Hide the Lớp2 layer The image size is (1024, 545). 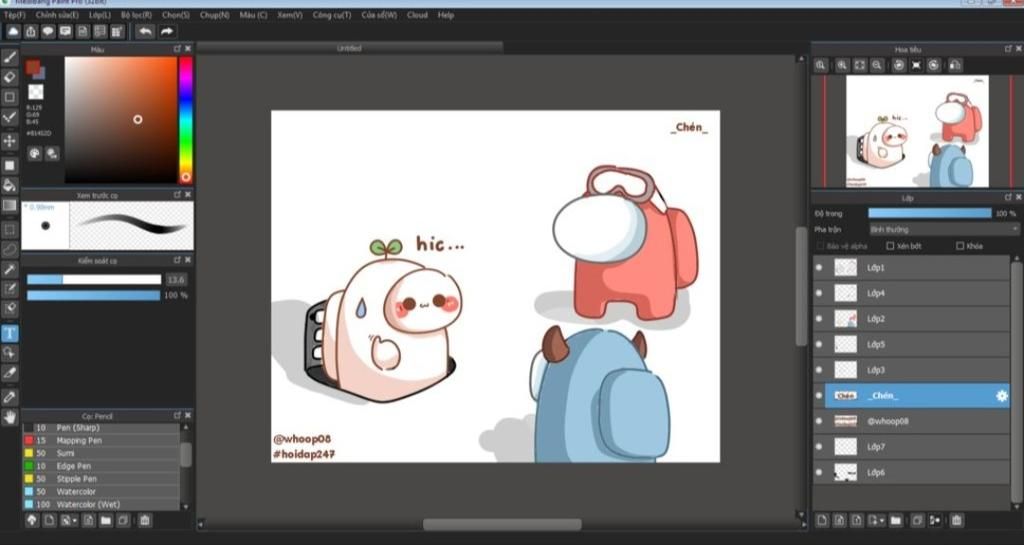coord(819,319)
